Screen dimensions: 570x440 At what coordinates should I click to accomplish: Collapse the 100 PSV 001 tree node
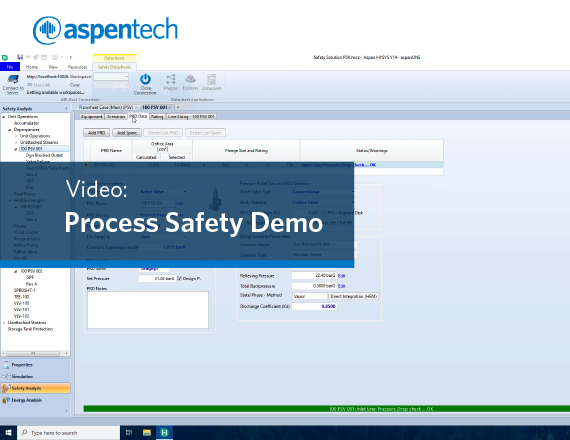(16, 149)
